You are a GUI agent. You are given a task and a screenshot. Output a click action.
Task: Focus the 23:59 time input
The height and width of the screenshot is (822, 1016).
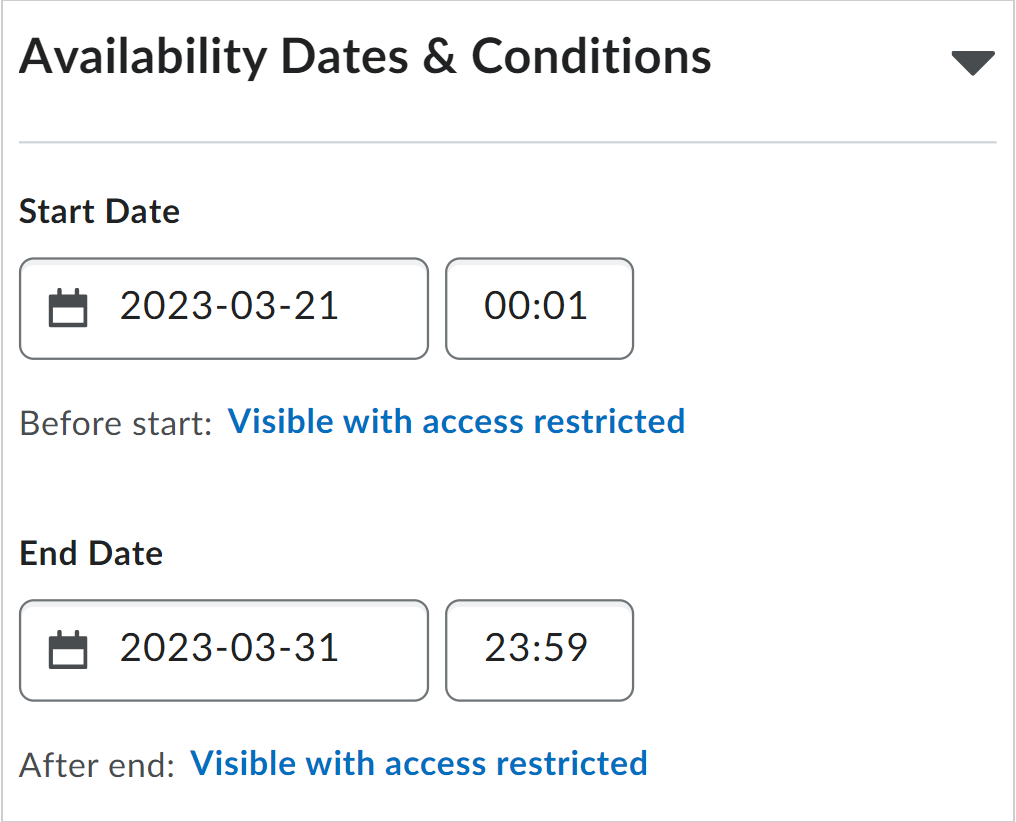(x=538, y=649)
